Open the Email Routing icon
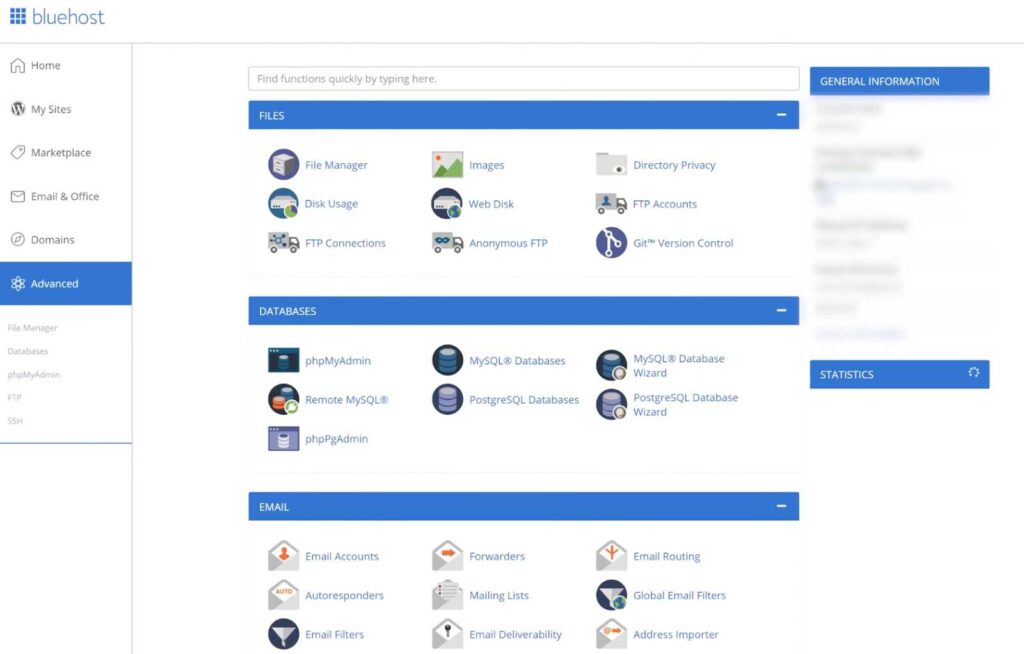Screen dimensions: 1024x654 point(611,556)
